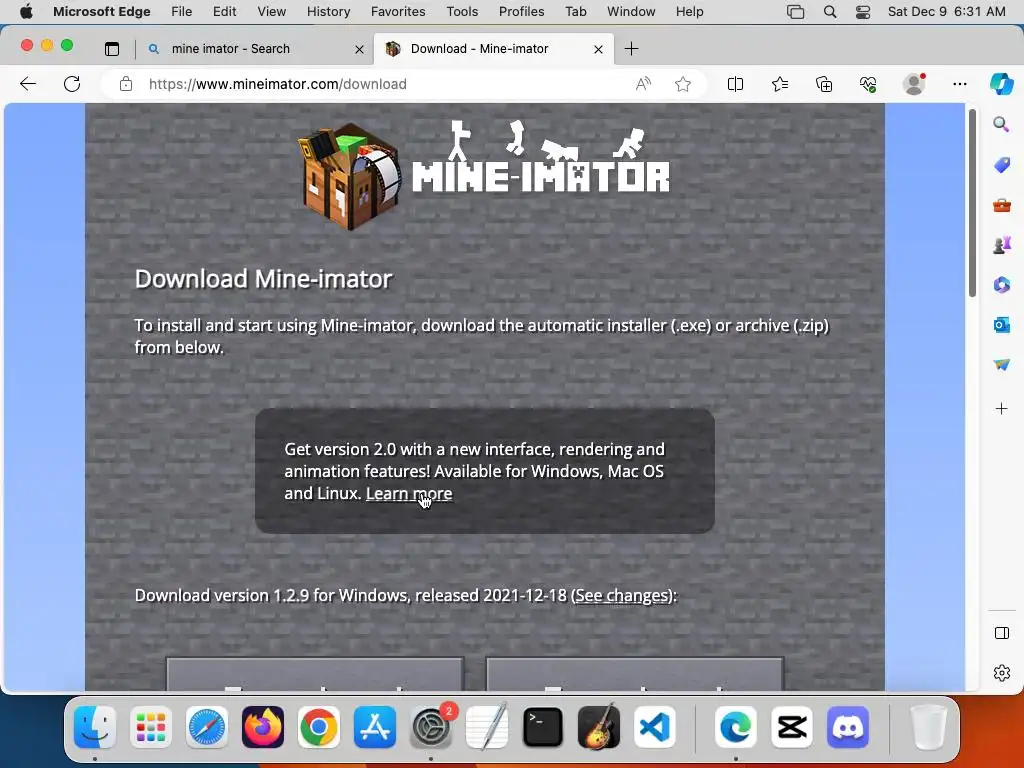Toggle the sidebar visibility icon

[1002, 633]
